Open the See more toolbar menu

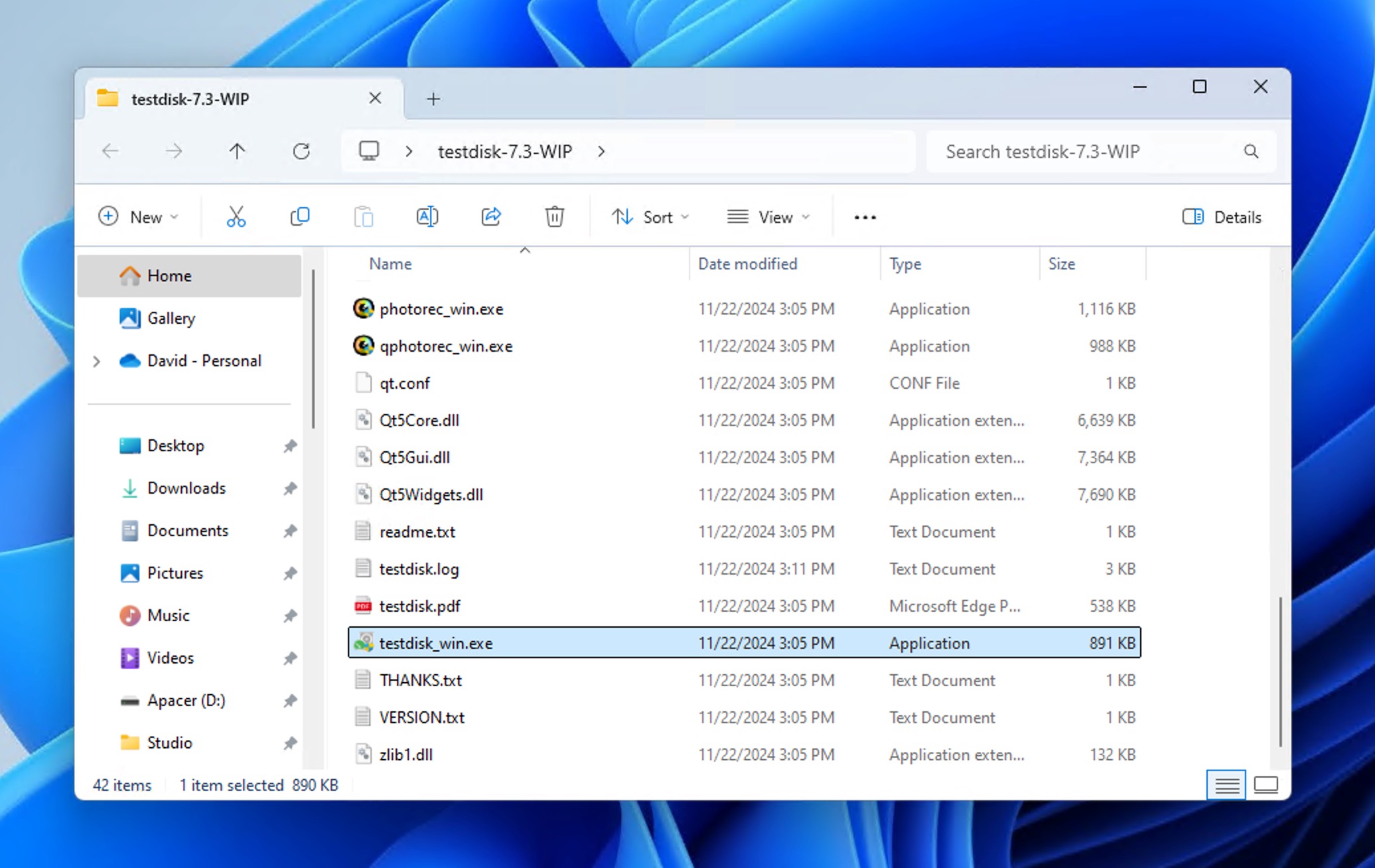pos(863,216)
